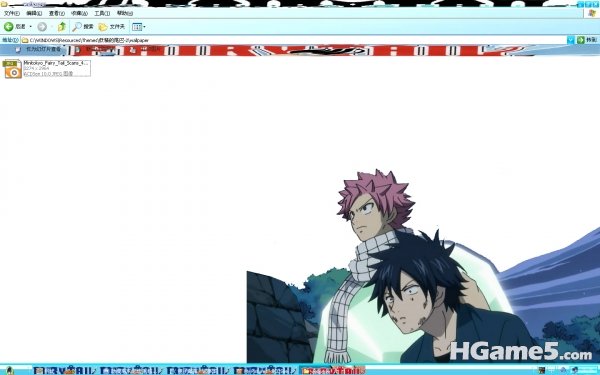Image resolution: width=600 pixels, height=375 pixels.
Task: Open the 查看(V) View menu
Action: click(57, 13)
